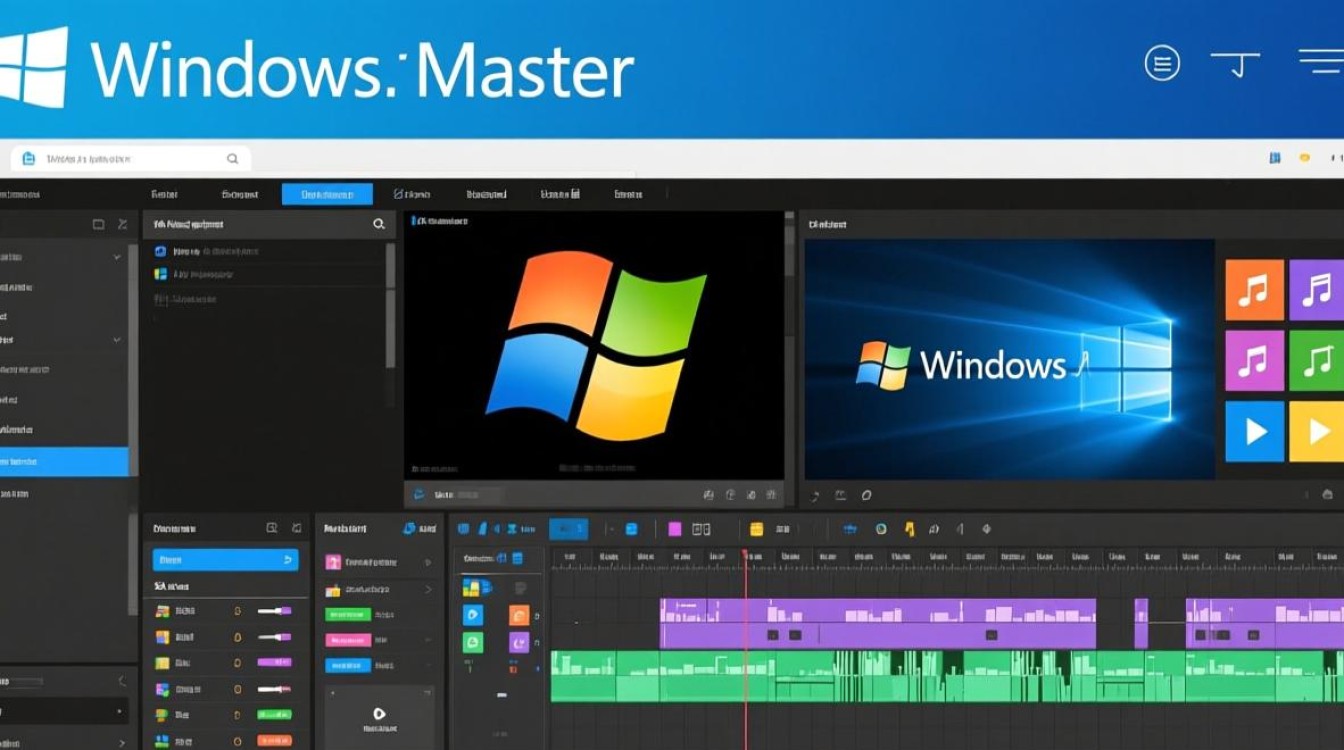Open the hamburger menu in blue header
This screenshot has height=750, width=1344.
tap(1320, 62)
